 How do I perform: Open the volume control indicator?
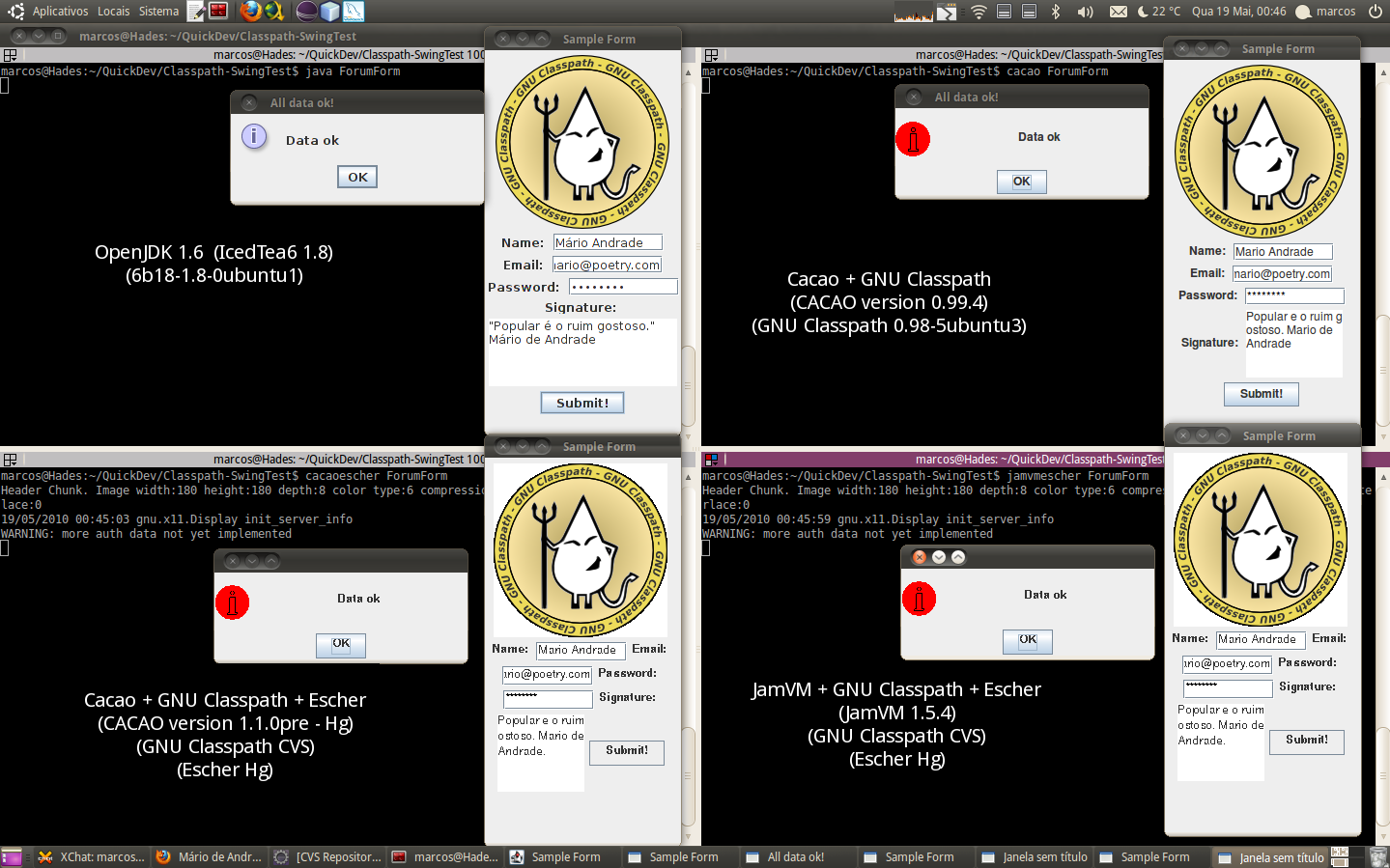coord(1086,12)
